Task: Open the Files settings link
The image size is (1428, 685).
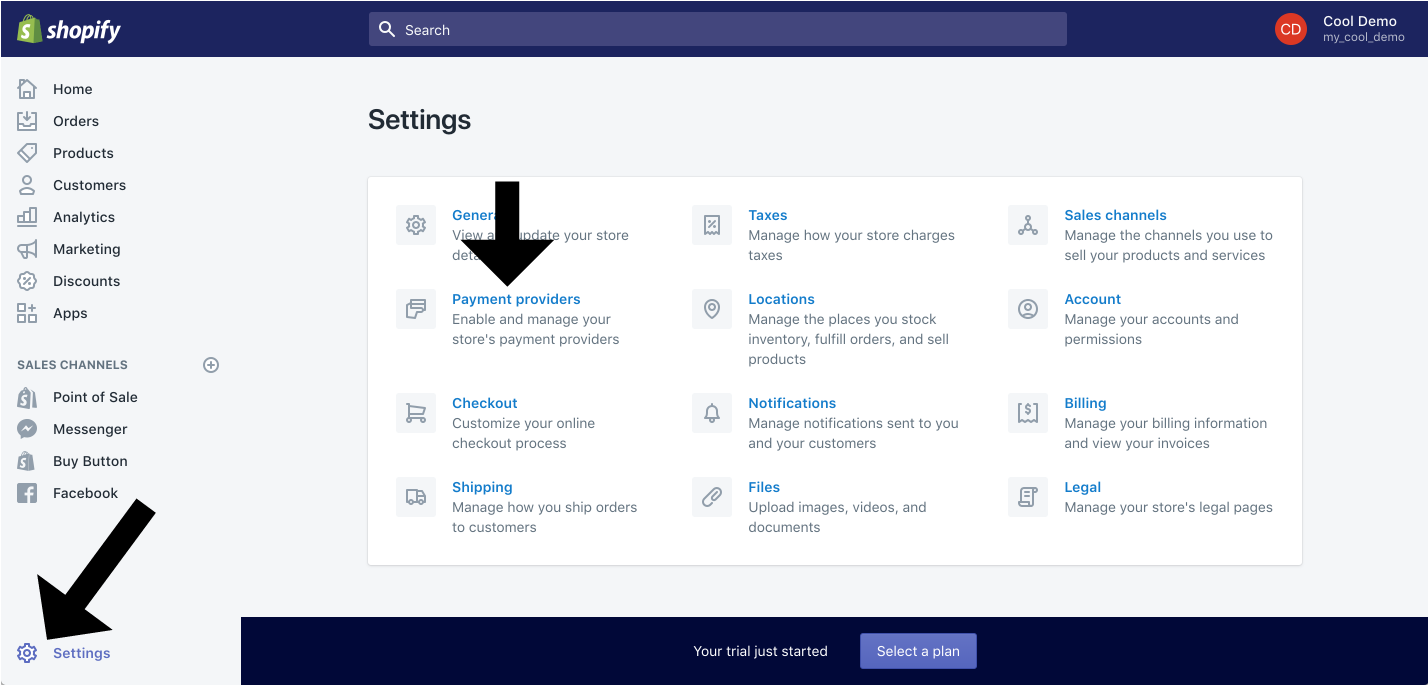Action: pyautogui.click(x=764, y=487)
